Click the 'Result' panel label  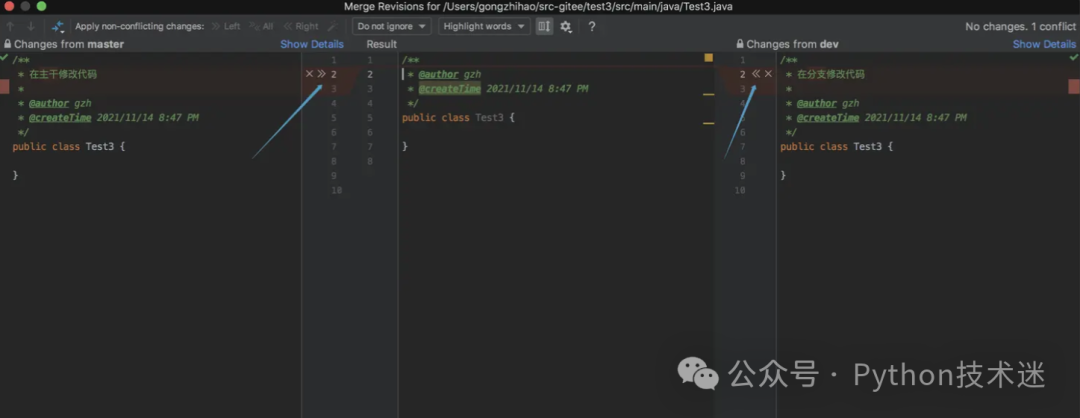pyautogui.click(x=382, y=44)
